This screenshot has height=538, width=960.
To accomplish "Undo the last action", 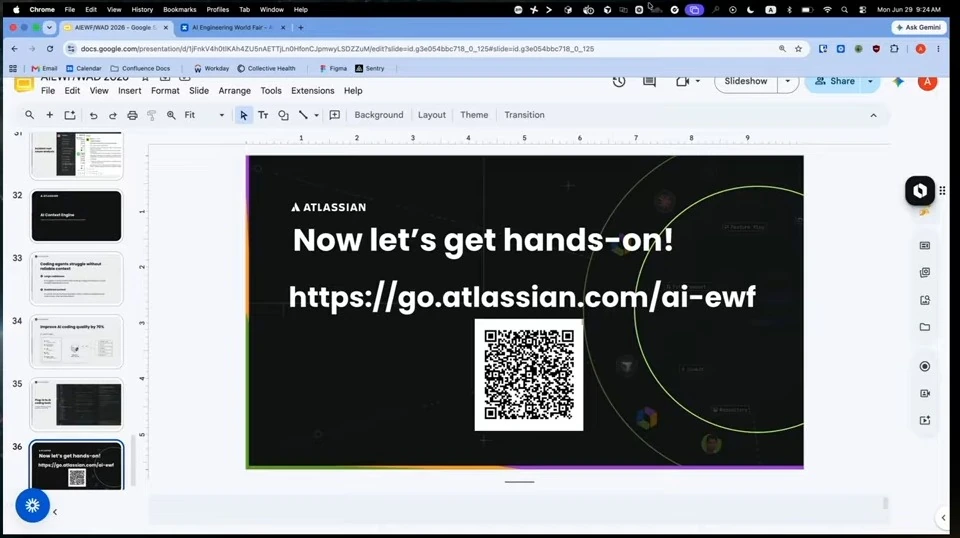I will coord(93,115).
